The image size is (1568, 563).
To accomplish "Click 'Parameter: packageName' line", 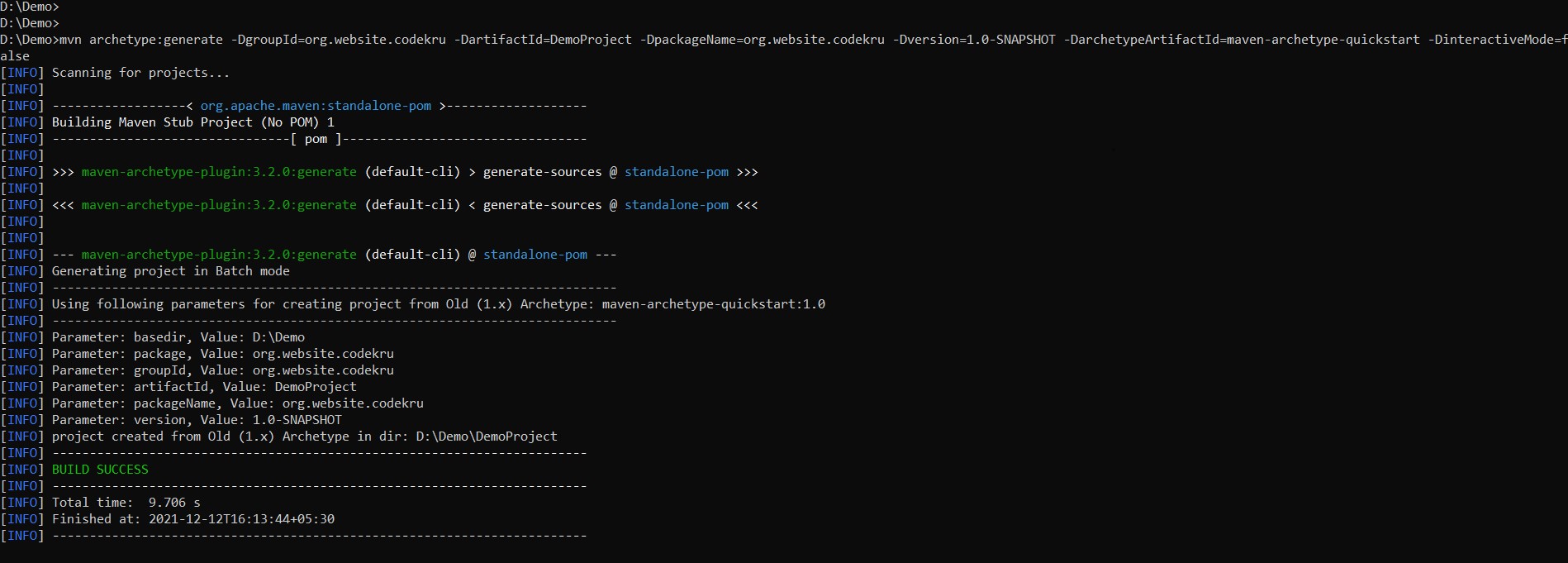I will coord(237,403).
